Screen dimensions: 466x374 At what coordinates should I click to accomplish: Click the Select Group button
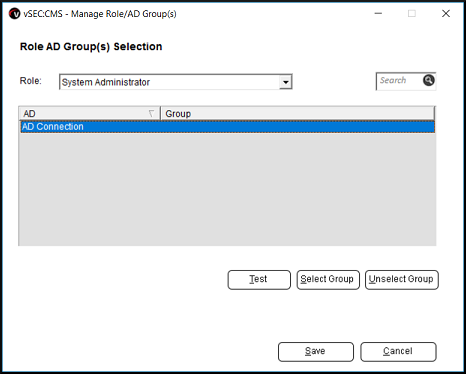pos(328,280)
